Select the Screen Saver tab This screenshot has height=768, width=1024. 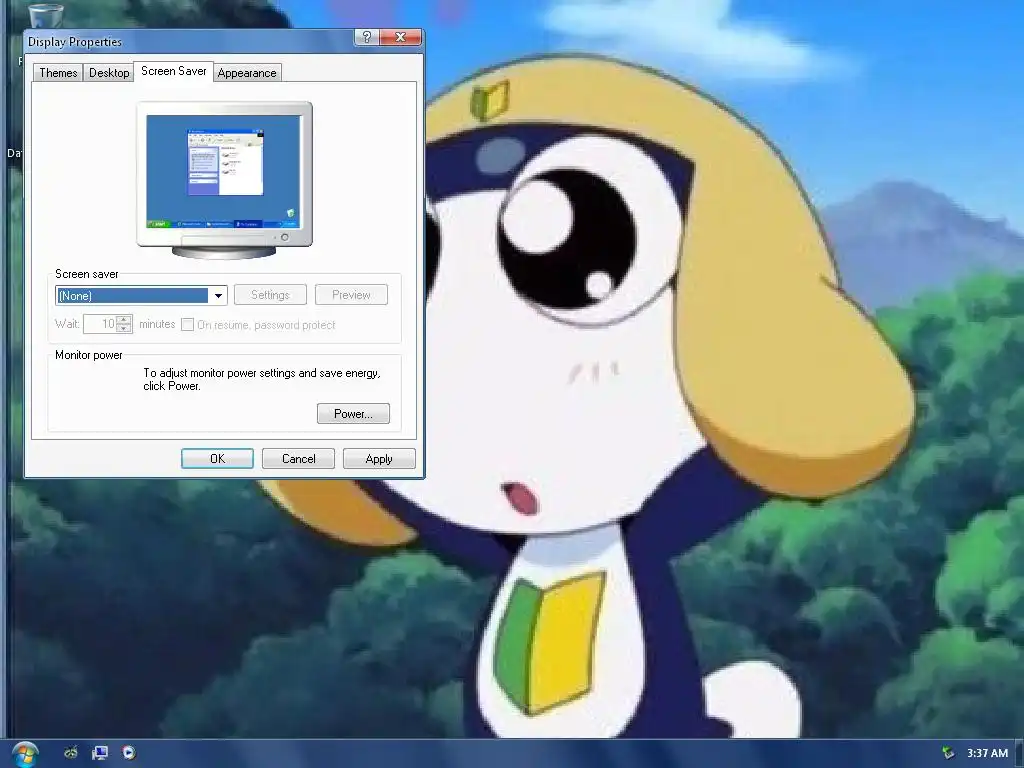[x=174, y=71]
